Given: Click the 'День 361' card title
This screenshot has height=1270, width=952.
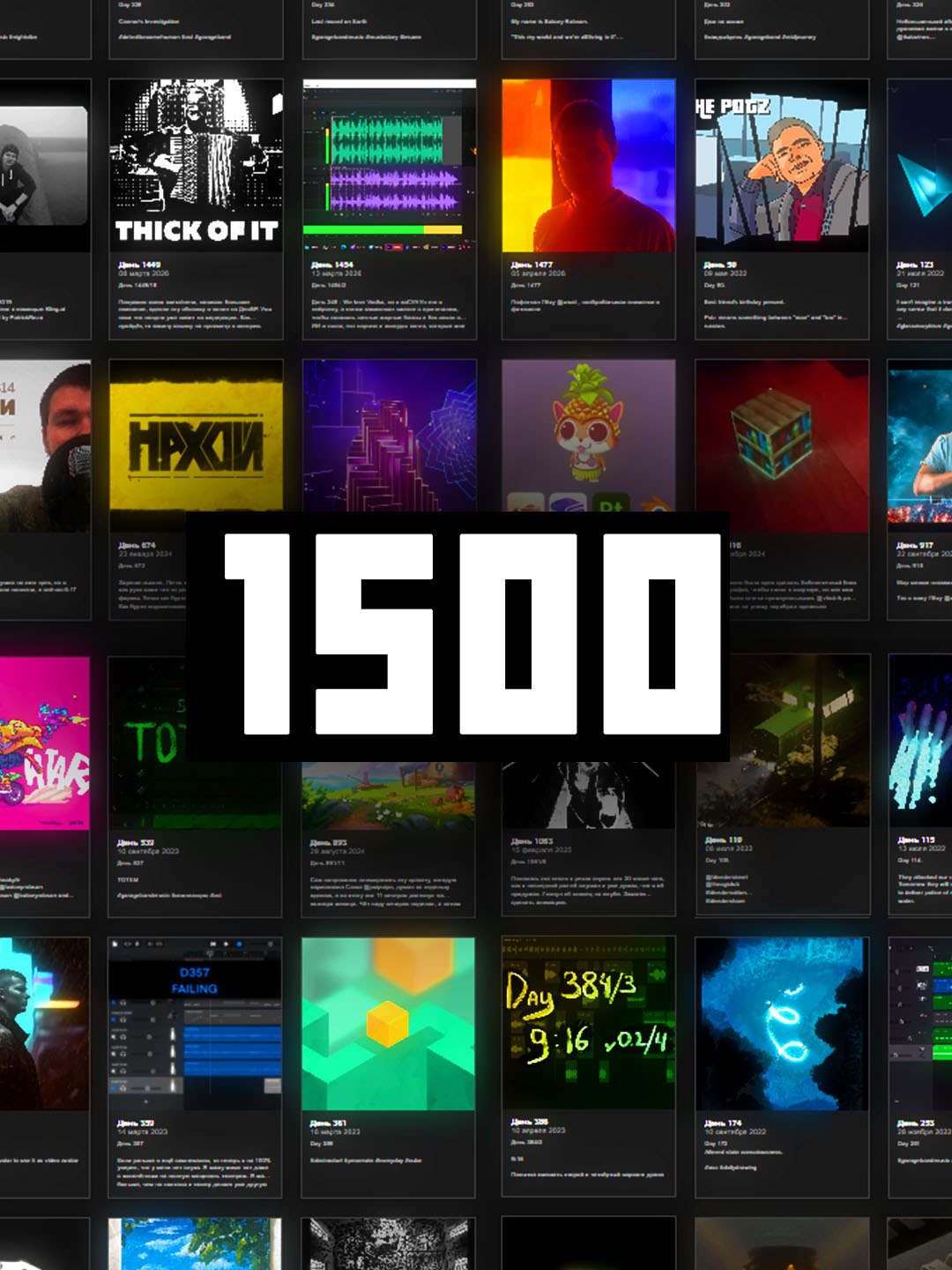Looking at the screenshot, I should click(328, 1124).
